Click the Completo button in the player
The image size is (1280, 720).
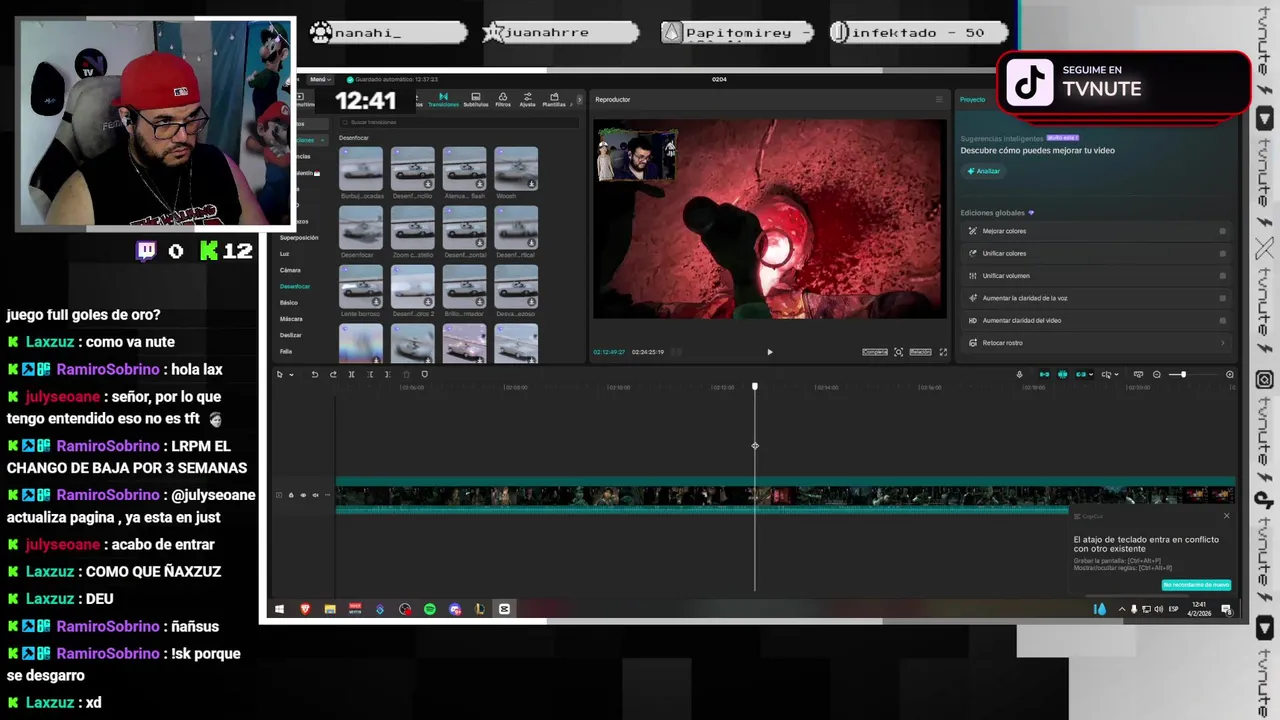(x=875, y=352)
